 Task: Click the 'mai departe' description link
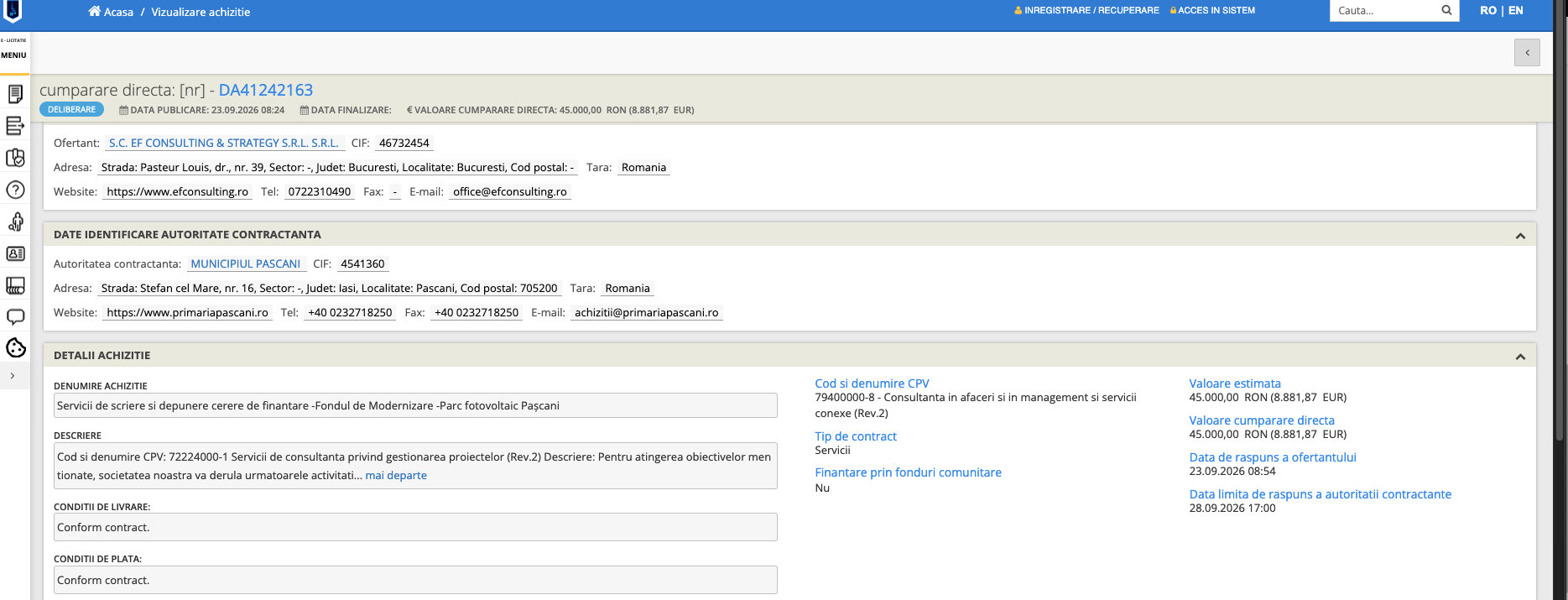[x=396, y=475]
